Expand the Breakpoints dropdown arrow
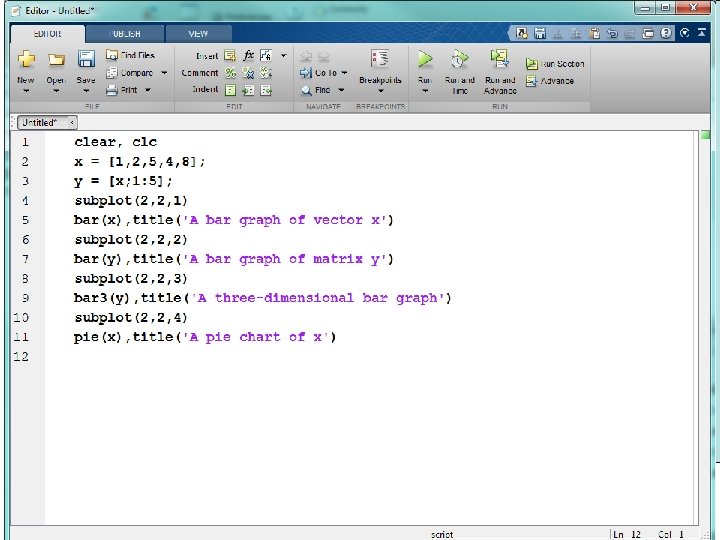This screenshot has height=540, width=720. tap(380, 91)
